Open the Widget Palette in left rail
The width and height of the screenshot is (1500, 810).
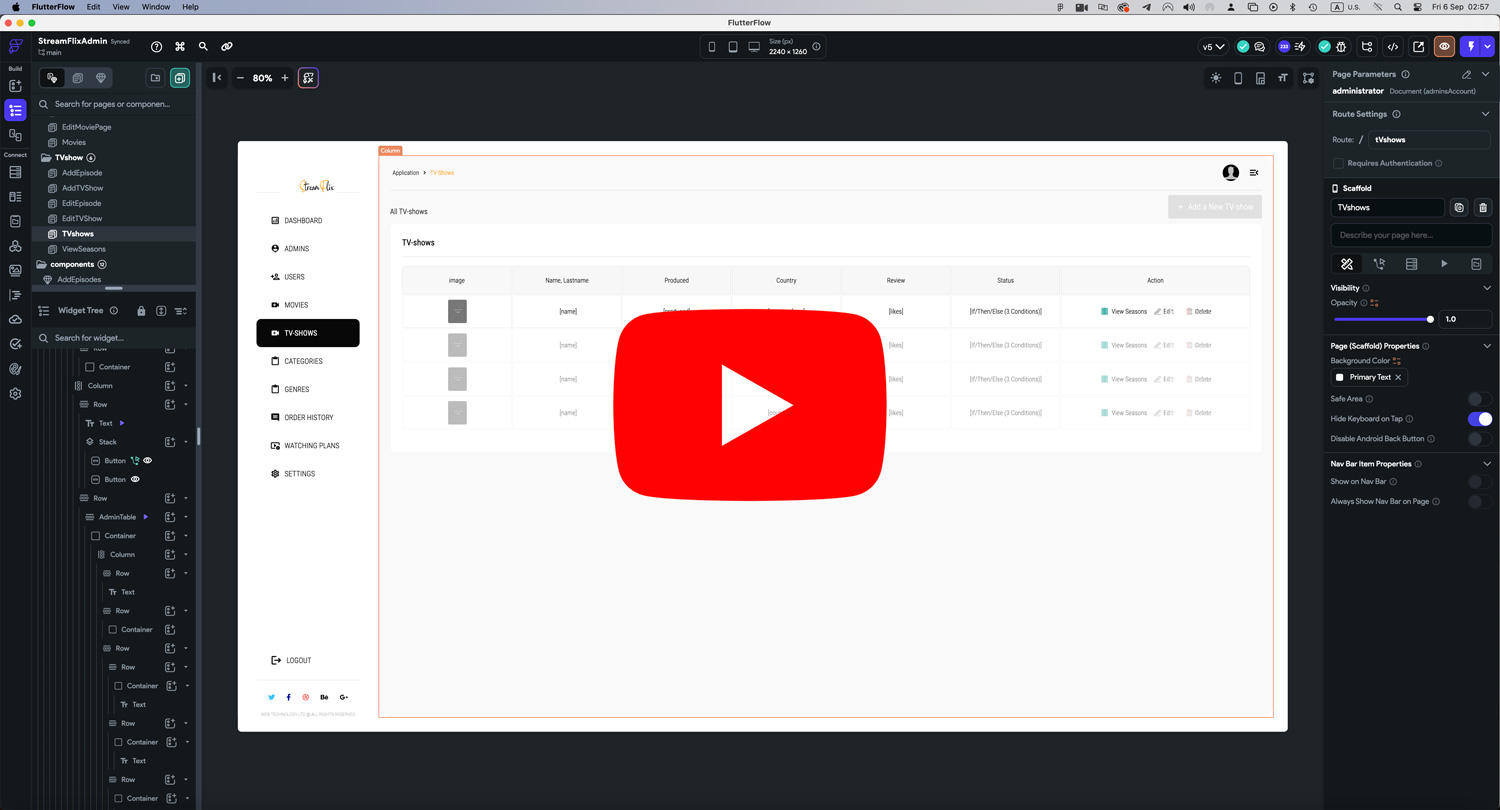(15, 86)
